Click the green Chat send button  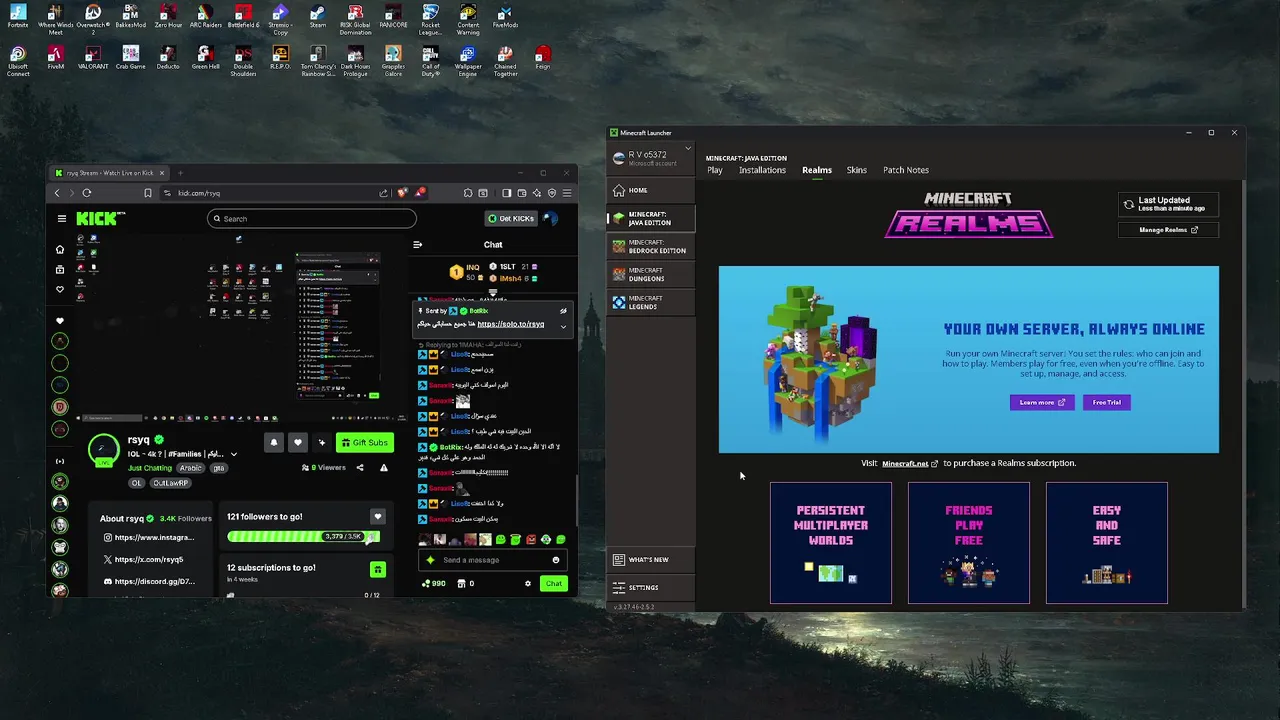coord(554,583)
